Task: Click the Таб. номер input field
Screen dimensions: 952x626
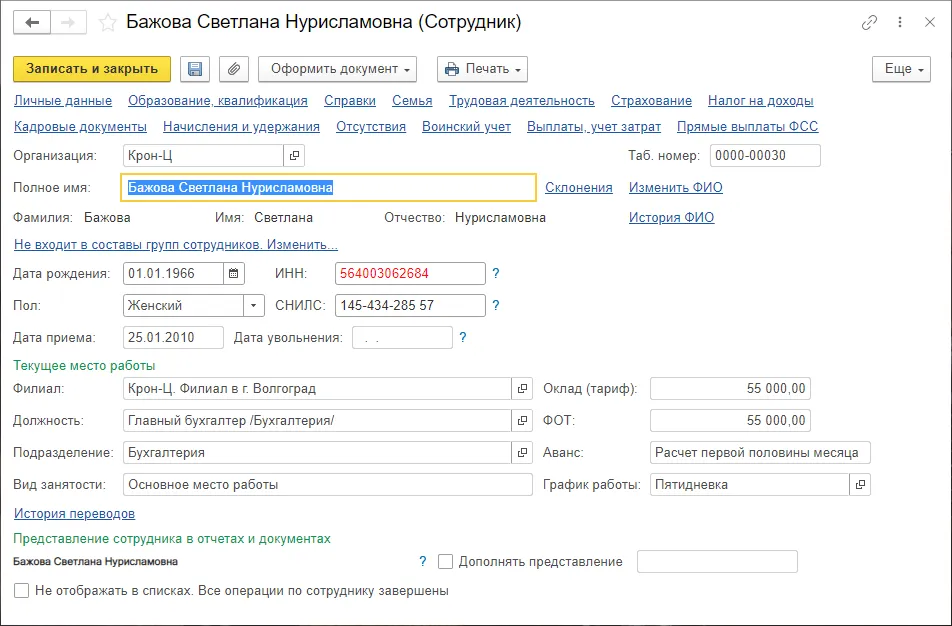Action: pyautogui.click(x=765, y=155)
